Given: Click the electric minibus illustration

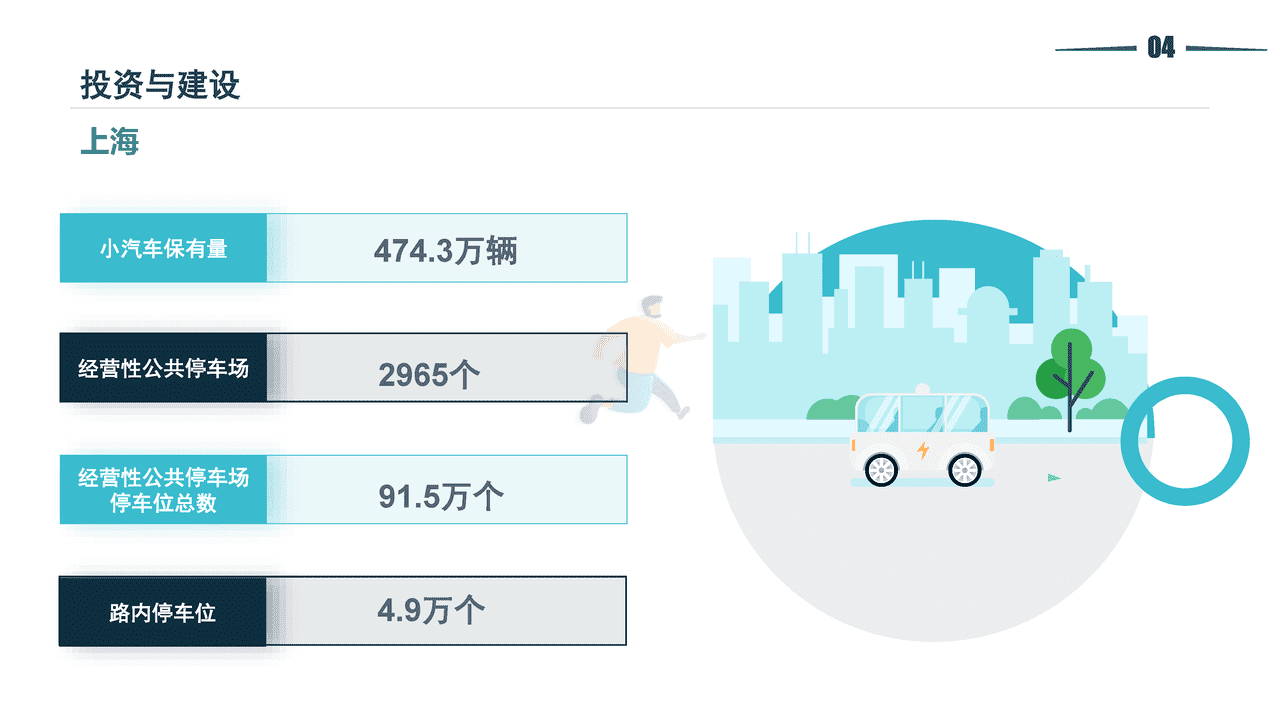Looking at the screenshot, I should pyautogui.click(x=922, y=437).
